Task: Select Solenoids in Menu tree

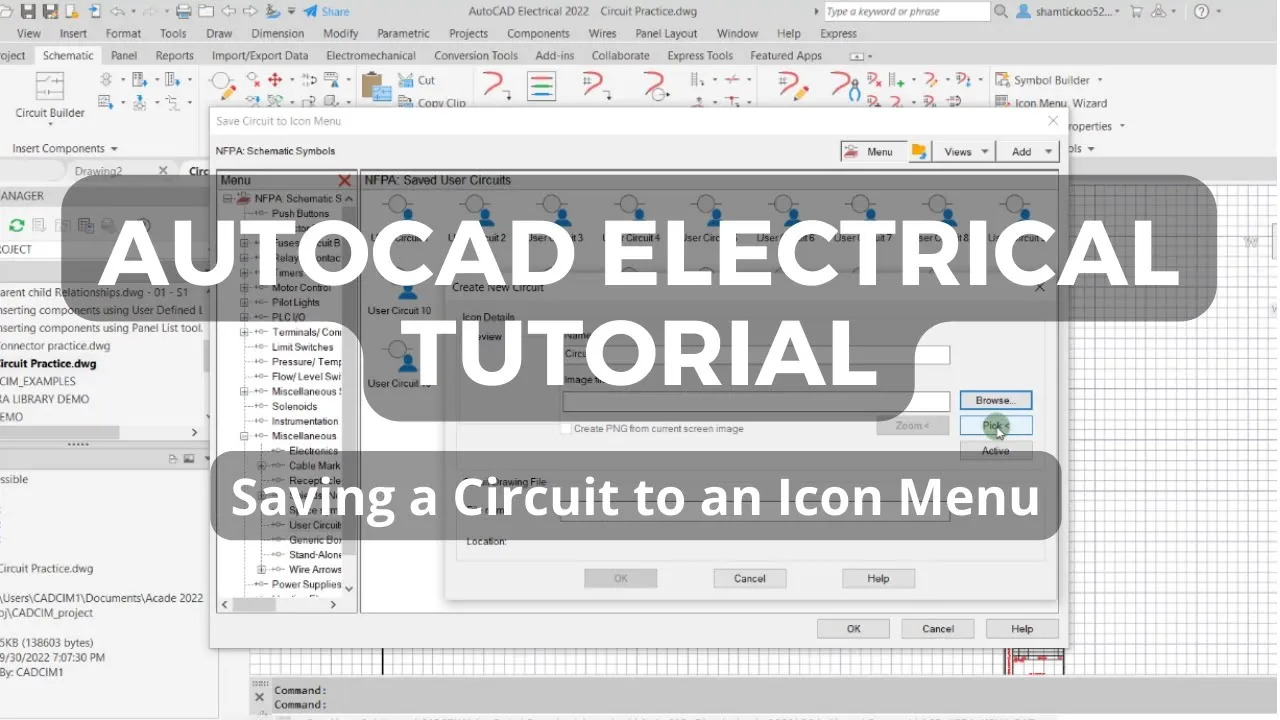Action: (x=294, y=406)
